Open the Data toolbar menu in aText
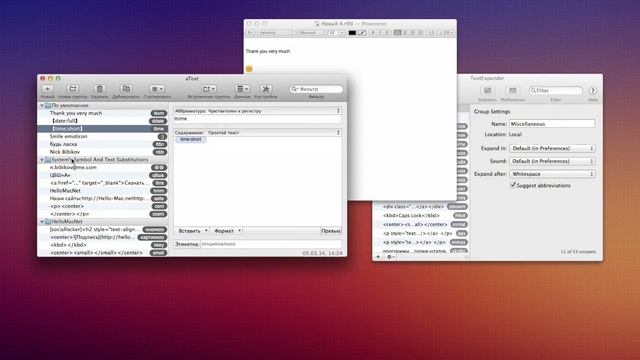This screenshot has height=360, width=640. click(x=242, y=89)
